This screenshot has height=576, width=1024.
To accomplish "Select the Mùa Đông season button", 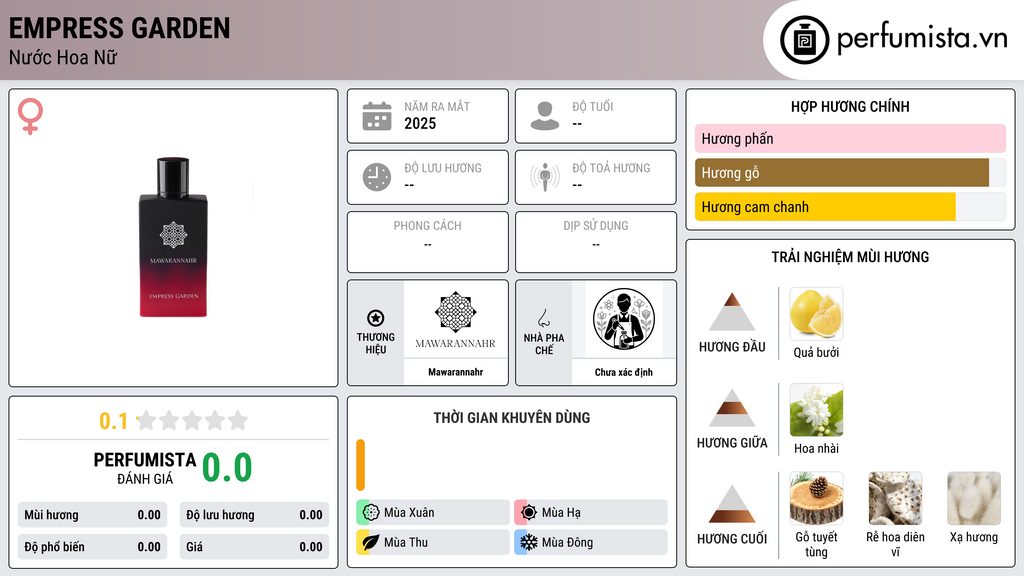I will click(591, 542).
